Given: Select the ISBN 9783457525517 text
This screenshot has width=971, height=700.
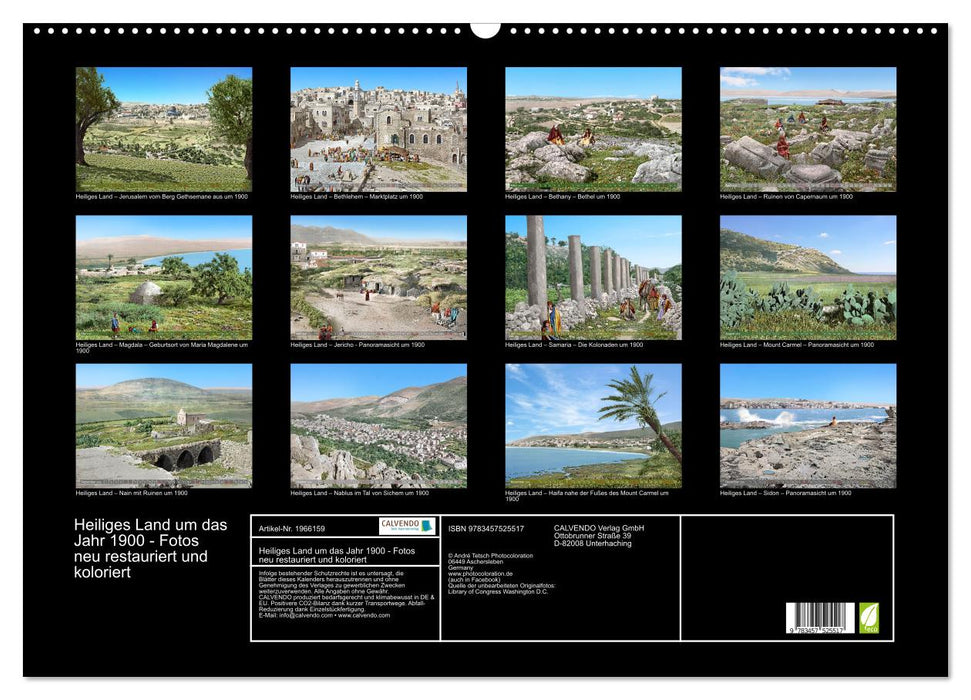Looking at the screenshot, I should pyautogui.click(x=487, y=529).
